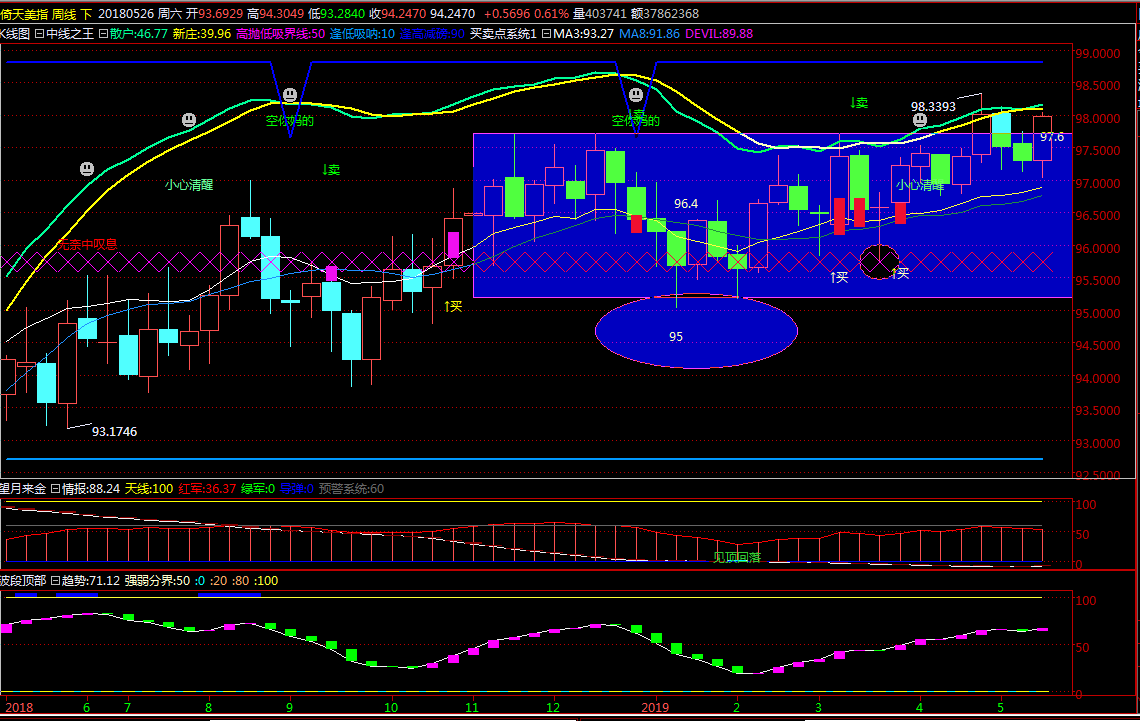The image size is (1140, 721).
Task: Select the lowest leftmost smiley face marker
Action: tap(88, 169)
